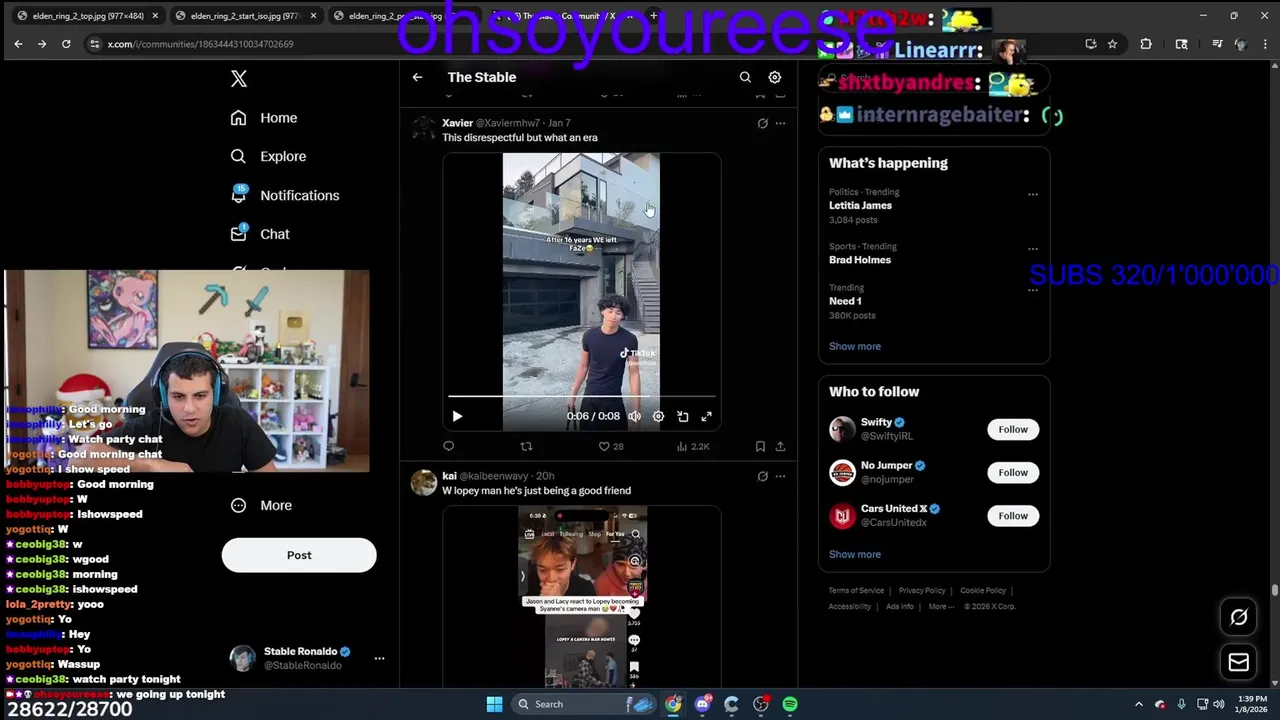Show hidden system tray icons
This screenshot has height=720, width=1280.
(1138, 704)
